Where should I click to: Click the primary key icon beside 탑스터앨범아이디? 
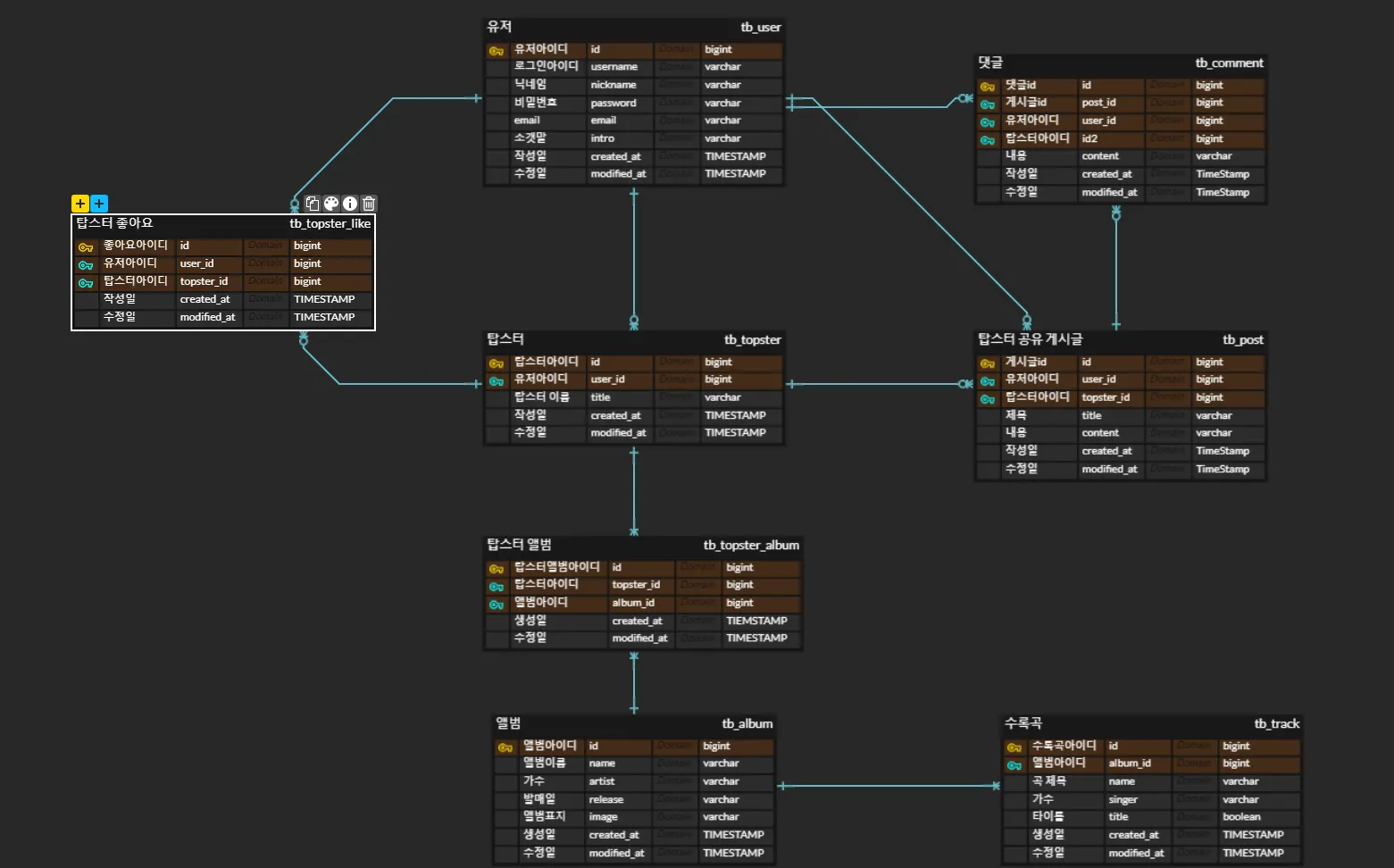(497, 569)
